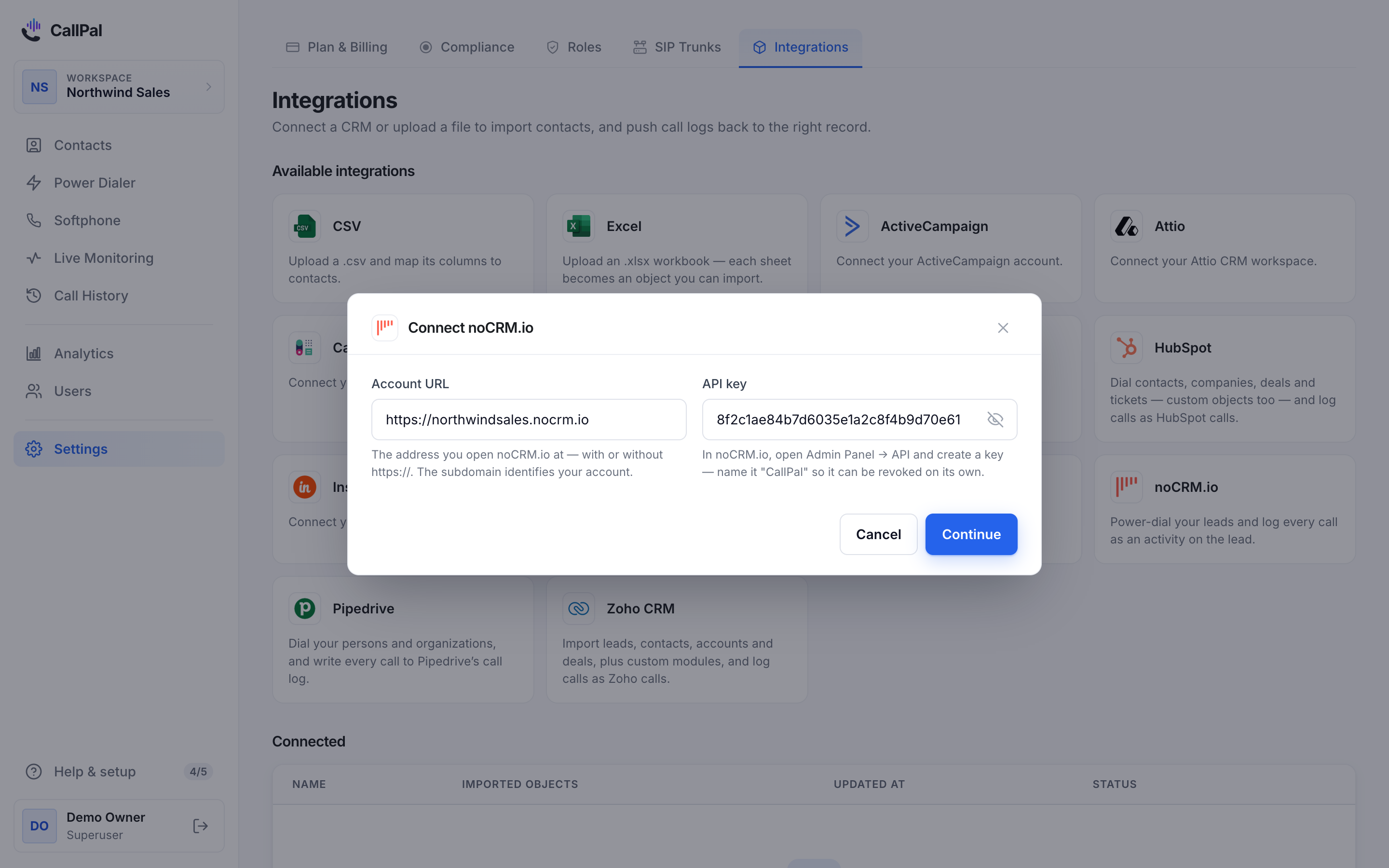Switch to the Plan & Billing tab

(x=336, y=47)
